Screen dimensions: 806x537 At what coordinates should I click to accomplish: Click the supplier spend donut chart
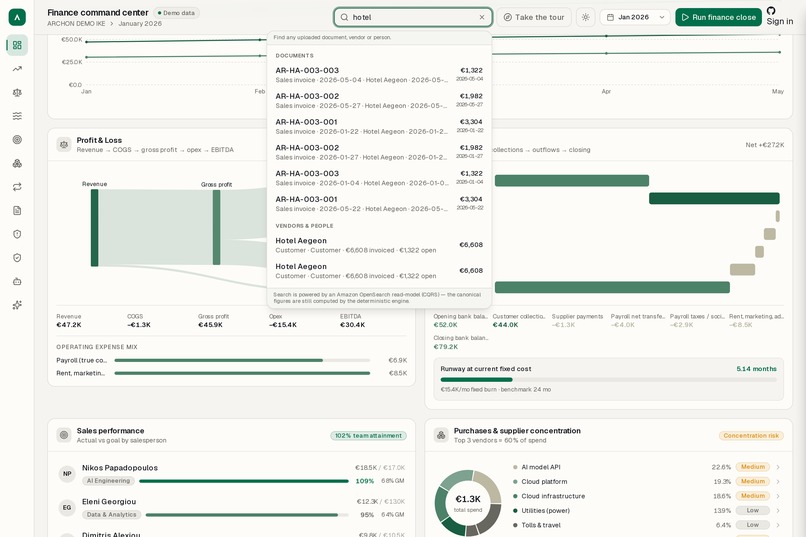coord(468,503)
